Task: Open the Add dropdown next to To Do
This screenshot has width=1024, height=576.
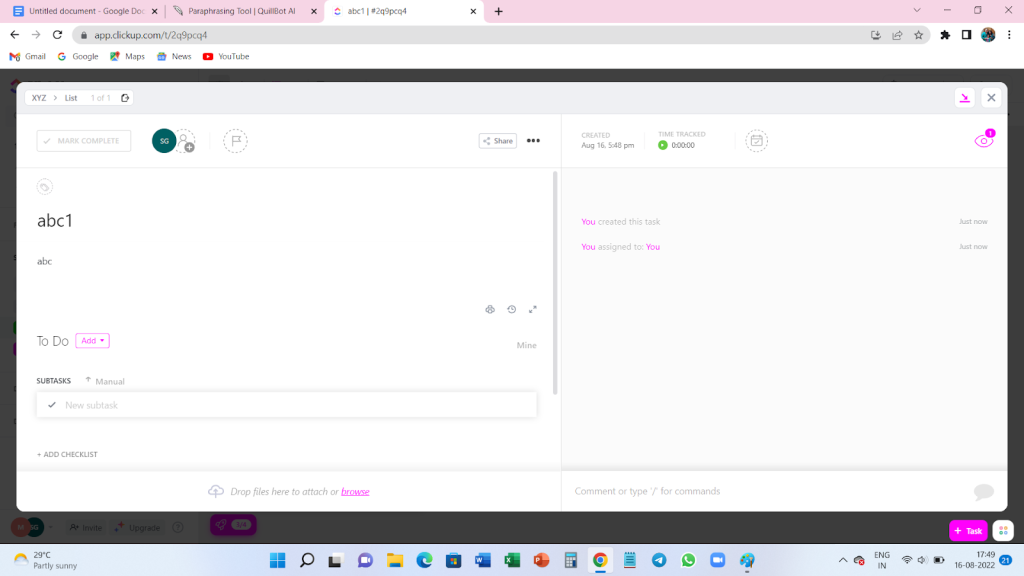Action: click(x=92, y=340)
